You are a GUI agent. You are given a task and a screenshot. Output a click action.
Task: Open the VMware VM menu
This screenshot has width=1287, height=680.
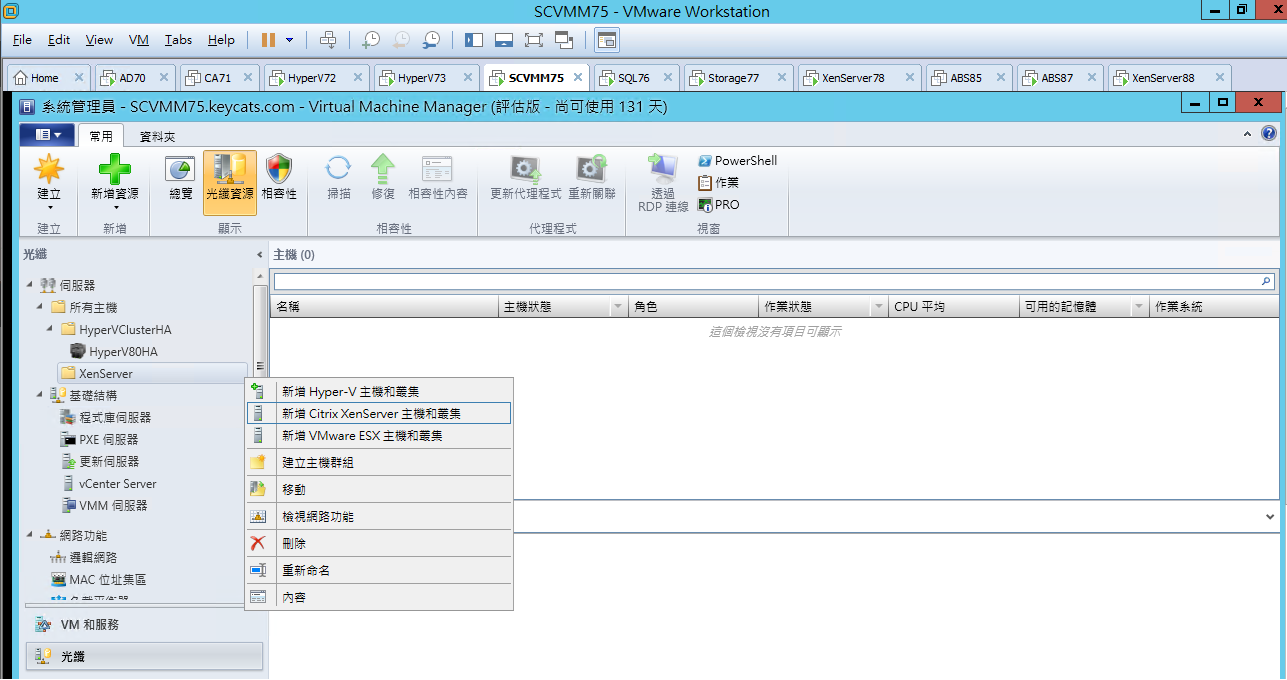click(x=139, y=40)
